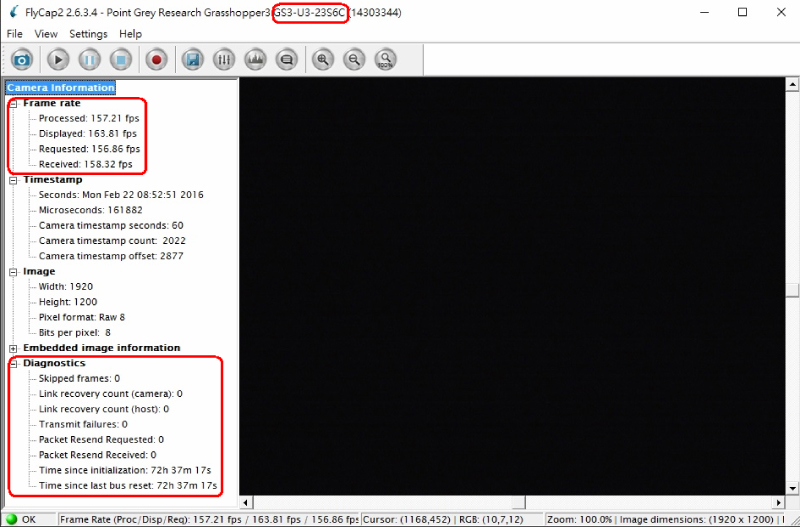Click the horizontal scrollbar right arrow
The height and width of the screenshot is (527, 800).
pyautogui.click(x=778, y=502)
